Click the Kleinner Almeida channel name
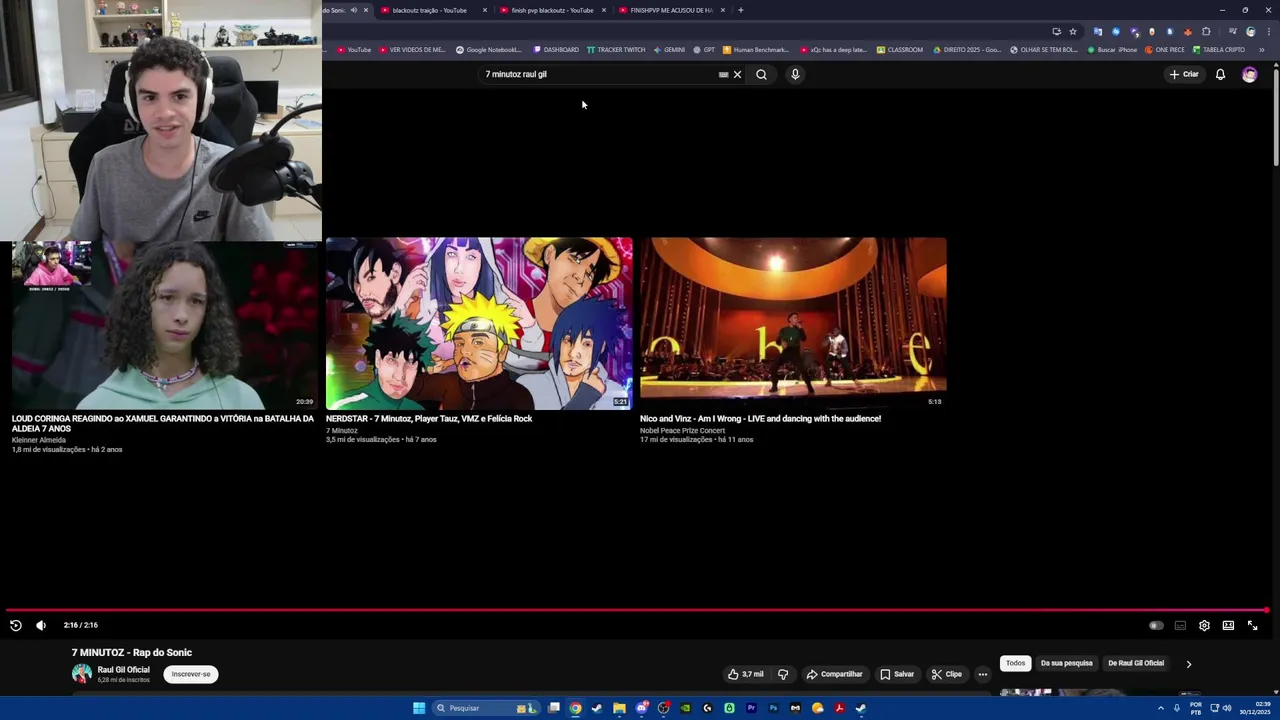The height and width of the screenshot is (720, 1280). click(x=39, y=440)
